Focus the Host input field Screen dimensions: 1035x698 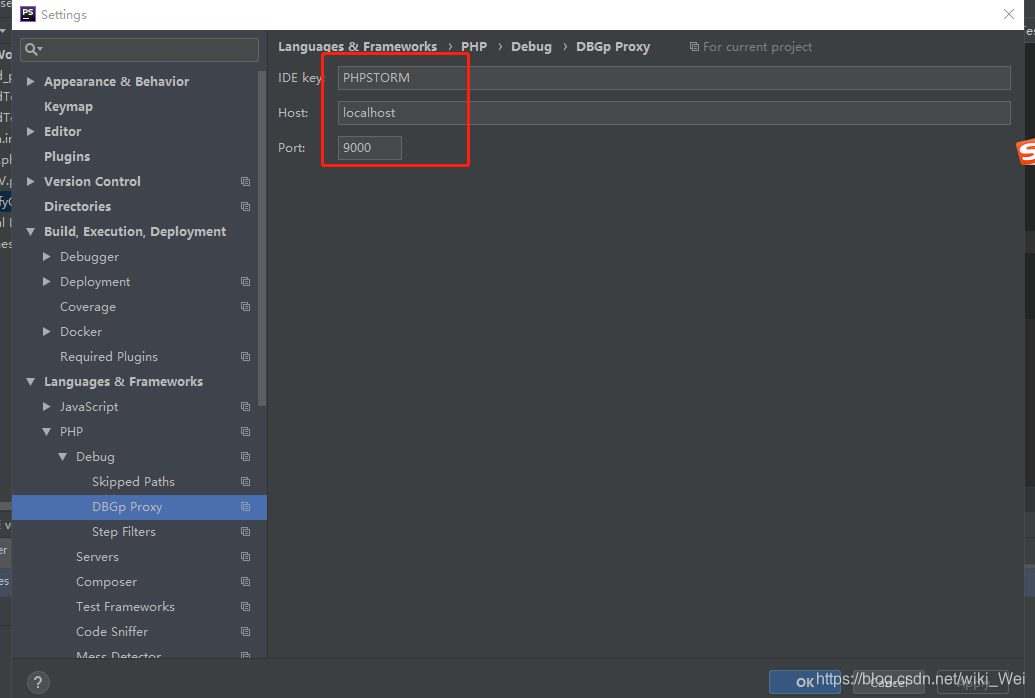point(674,113)
